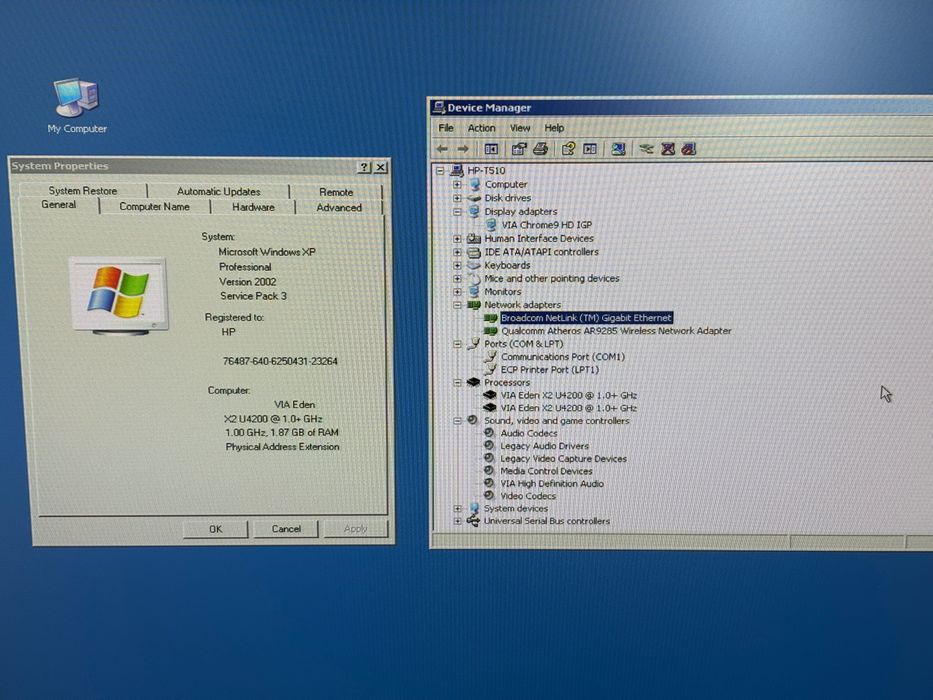Click the question-mark help button in System Properties
This screenshot has width=933, height=700.
365,167
